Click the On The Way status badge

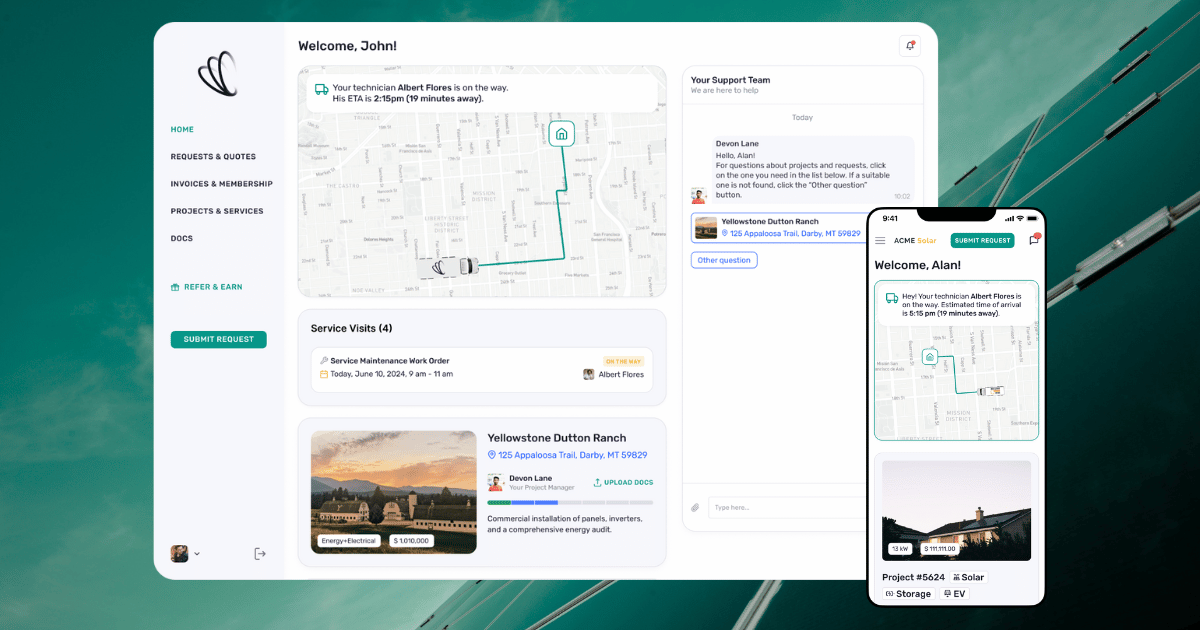coord(623,361)
